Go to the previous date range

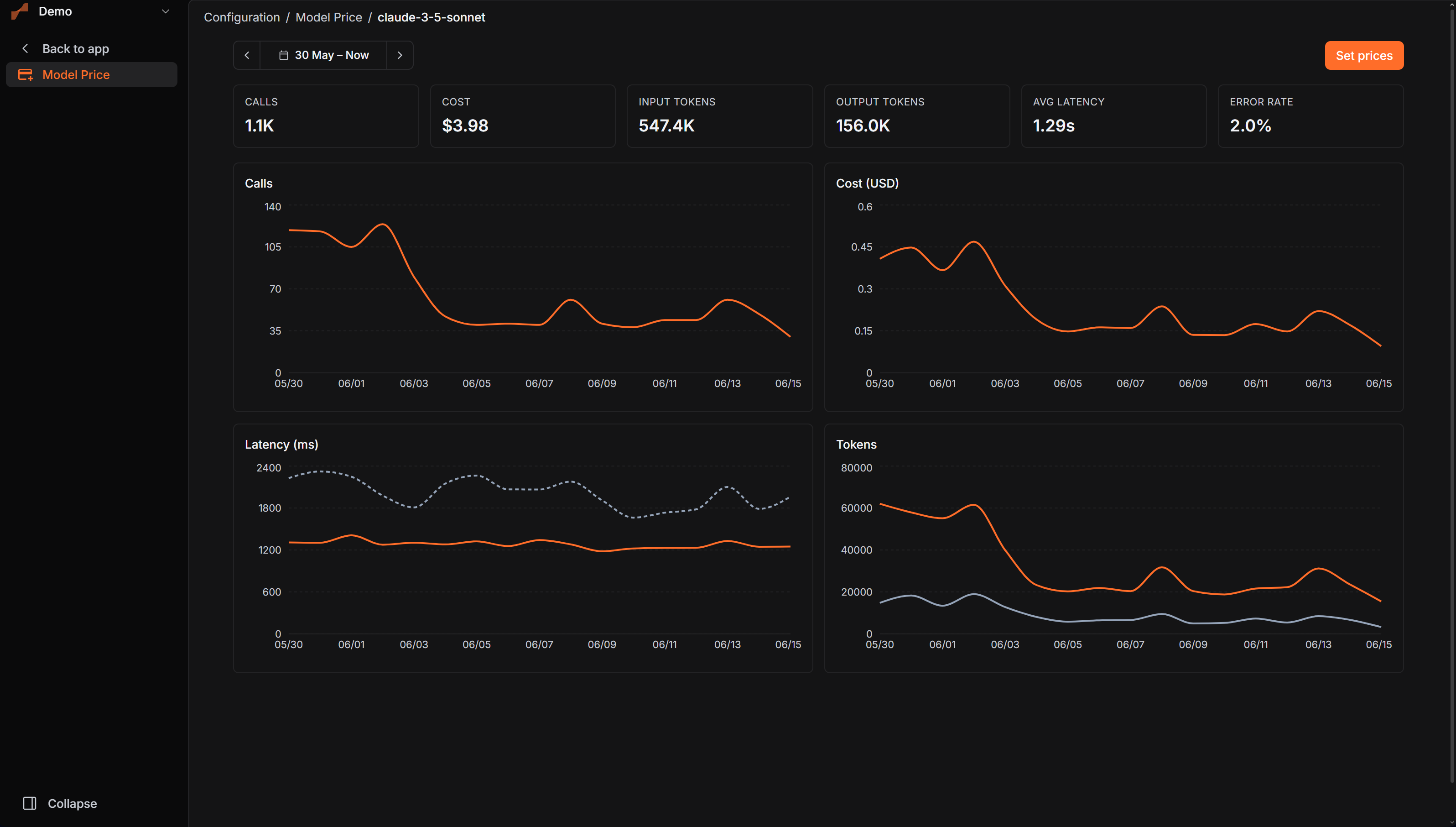(247, 55)
